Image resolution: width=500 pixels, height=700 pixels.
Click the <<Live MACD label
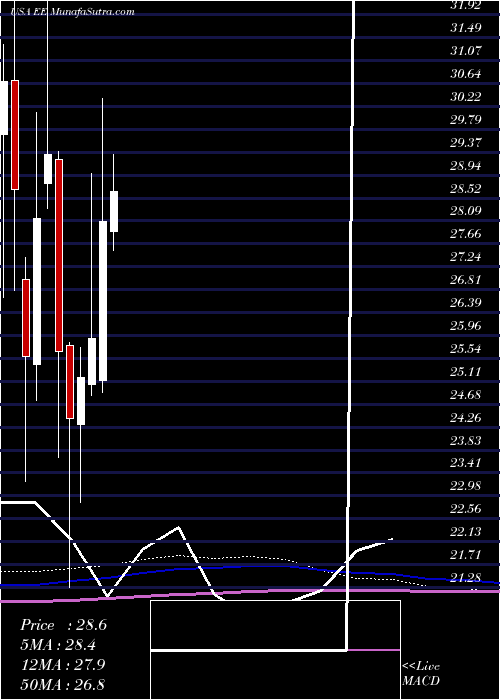(x=421, y=673)
